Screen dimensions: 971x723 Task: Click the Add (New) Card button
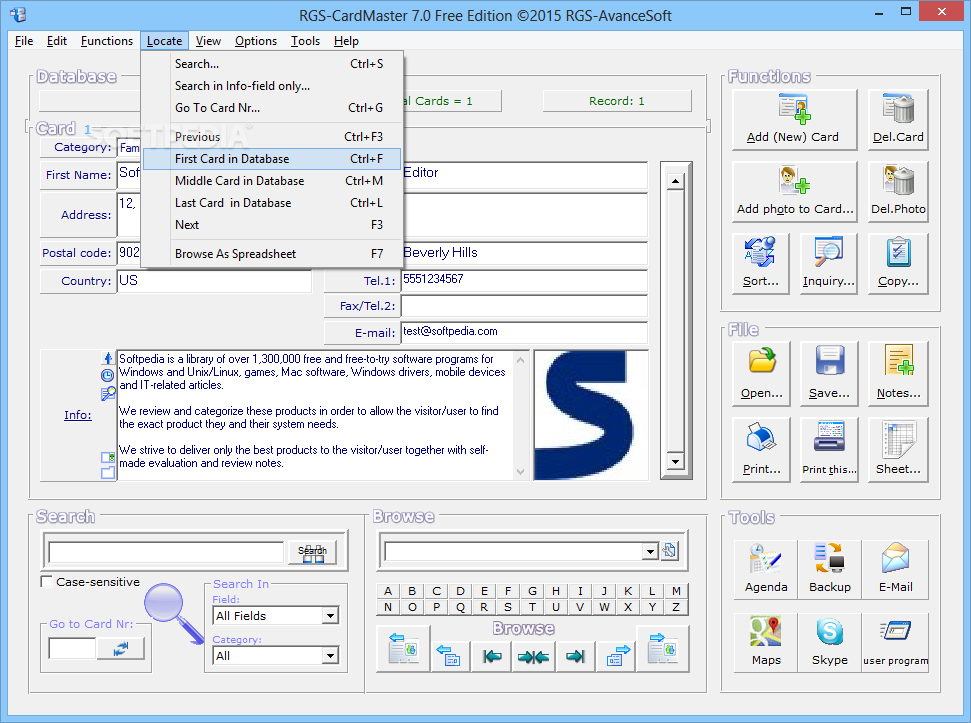pos(794,119)
